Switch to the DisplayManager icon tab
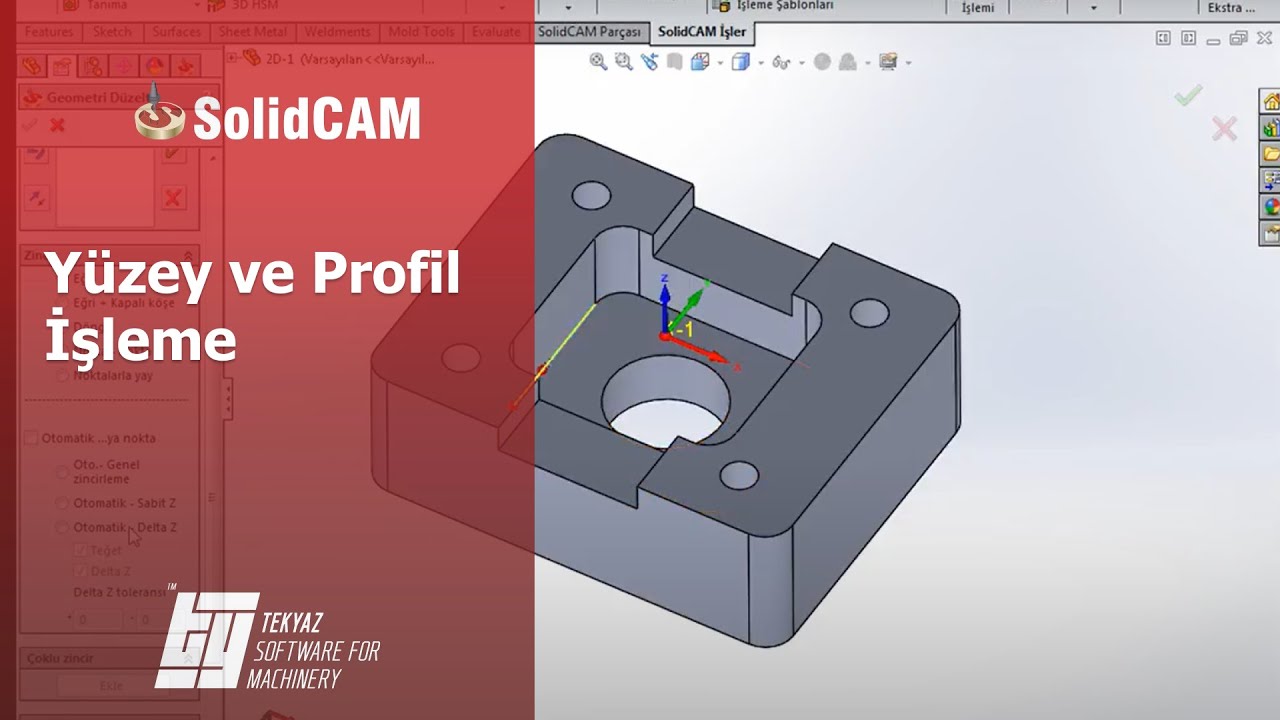The image size is (1280, 720). click(x=155, y=66)
